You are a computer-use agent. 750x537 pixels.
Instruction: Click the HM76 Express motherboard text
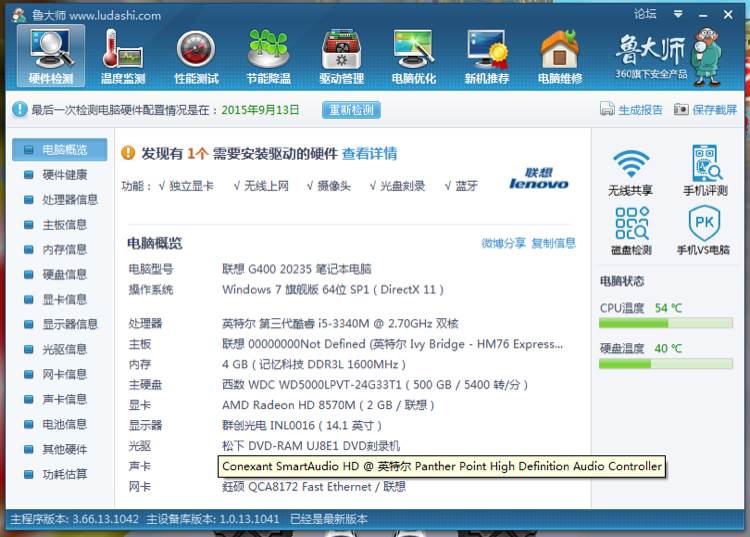(x=392, y=344)
